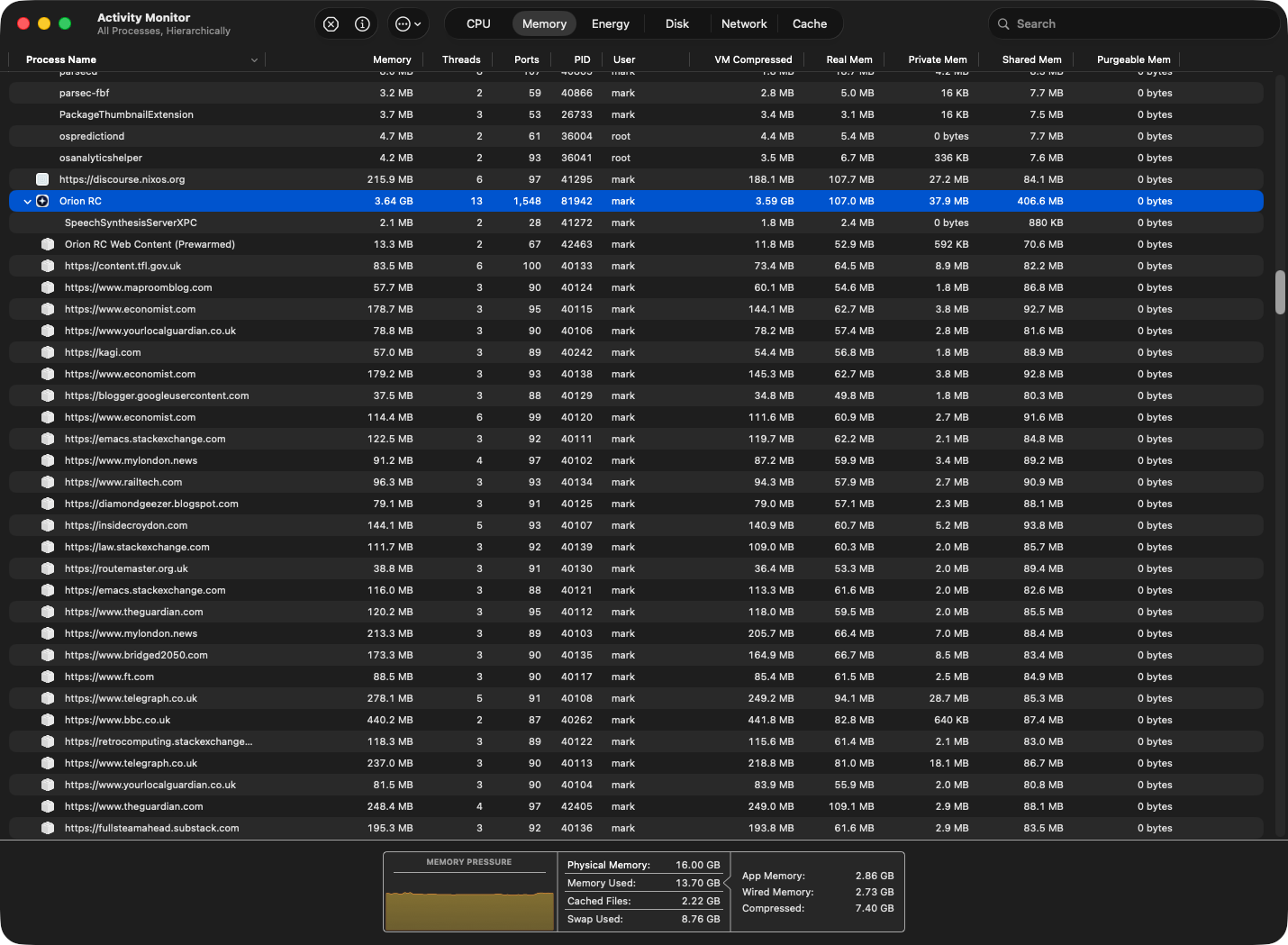Image resolution: width=1288 pixels, height=945 pixels.
Task: Click the www.bbc.co.uk process icon
Action: pos(48,720)
